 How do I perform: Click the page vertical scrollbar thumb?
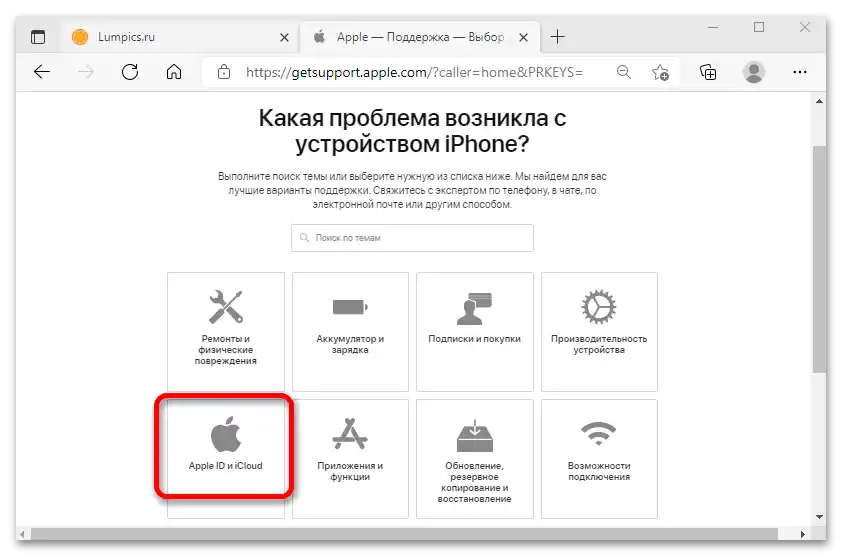tap(819, 259)
